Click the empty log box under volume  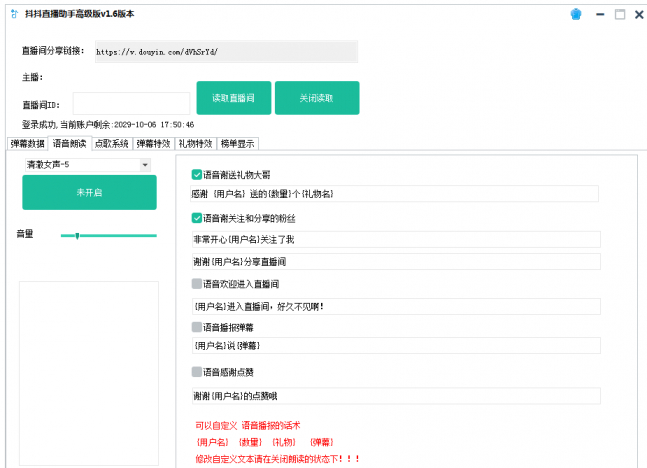point(89,373)
